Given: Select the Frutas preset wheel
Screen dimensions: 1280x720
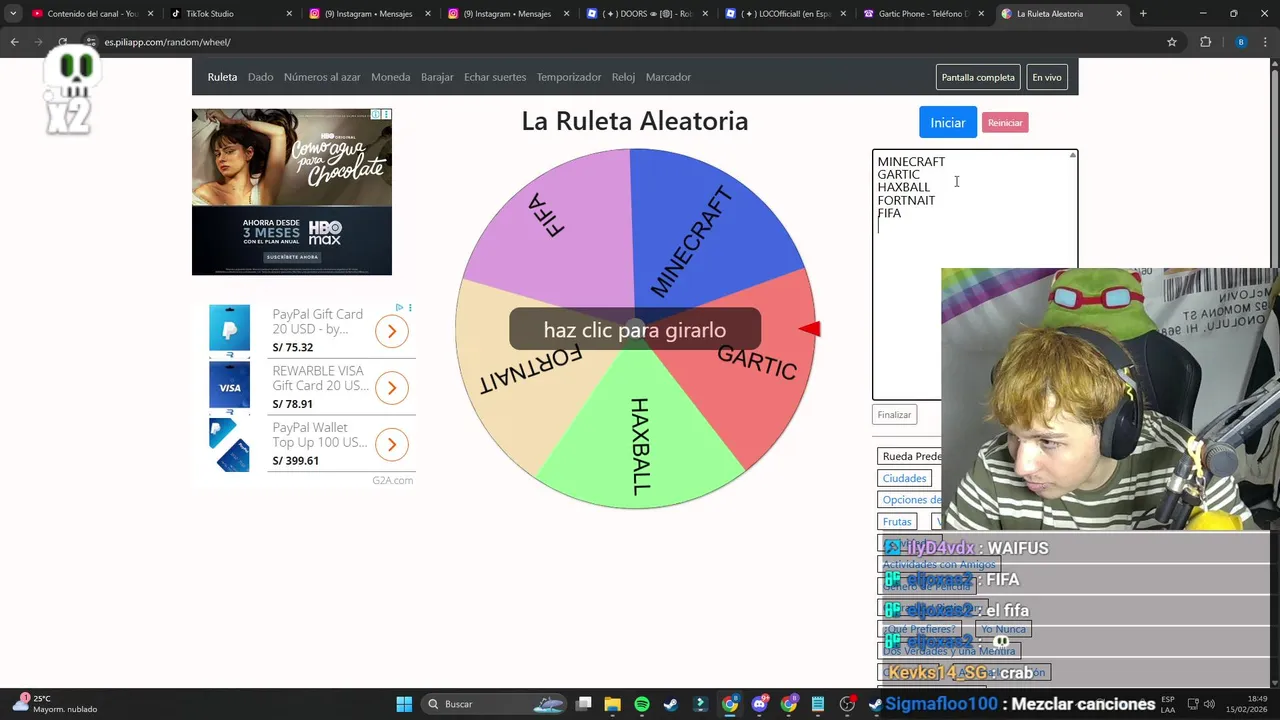Looking at the screenshot, I should point(897,522).
